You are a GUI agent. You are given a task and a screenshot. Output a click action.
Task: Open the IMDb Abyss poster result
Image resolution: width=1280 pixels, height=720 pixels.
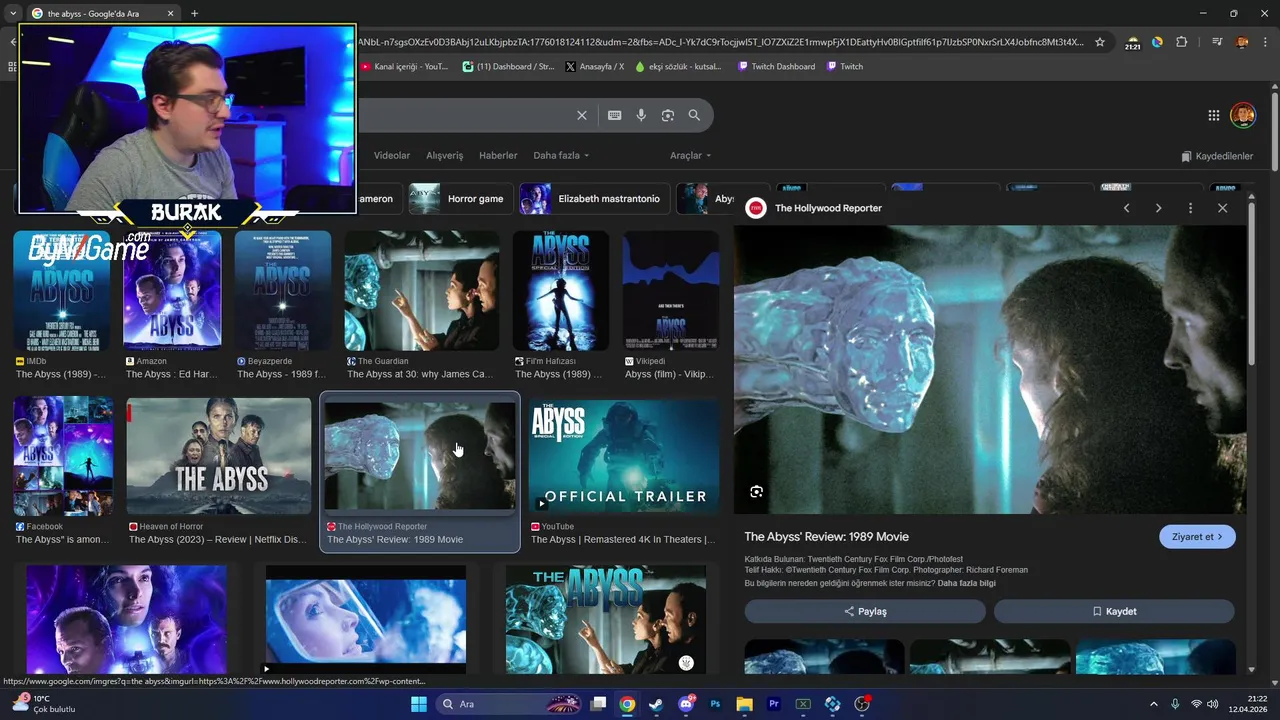(x=61, y=290)
